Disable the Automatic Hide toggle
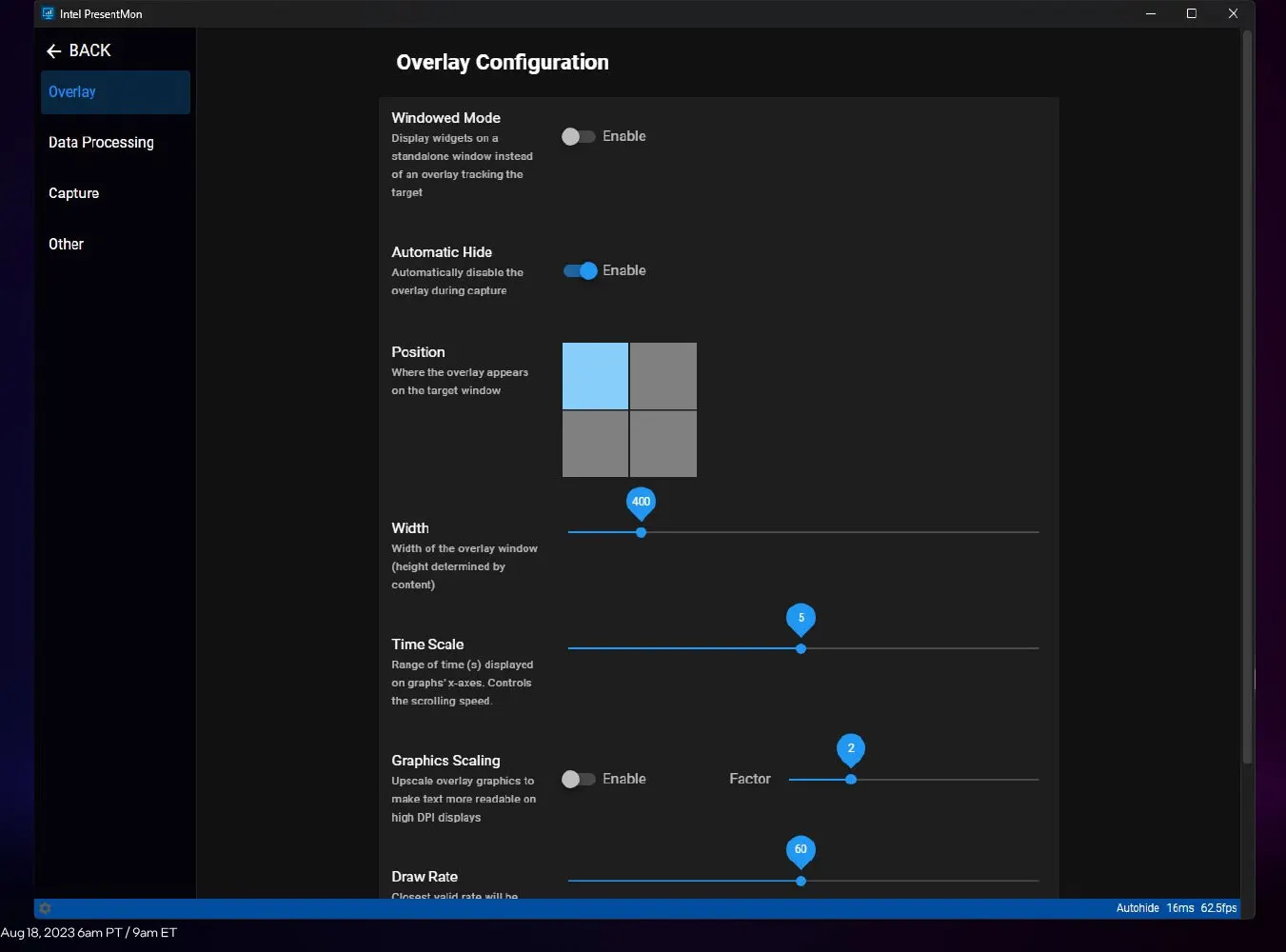1286x952 pixels. pyautogui.click(x=580, y=271)
